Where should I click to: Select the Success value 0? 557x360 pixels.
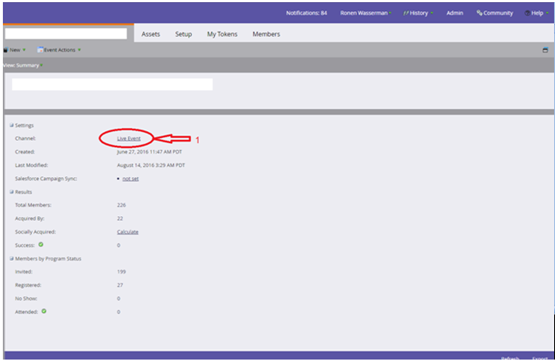(119, 245)
